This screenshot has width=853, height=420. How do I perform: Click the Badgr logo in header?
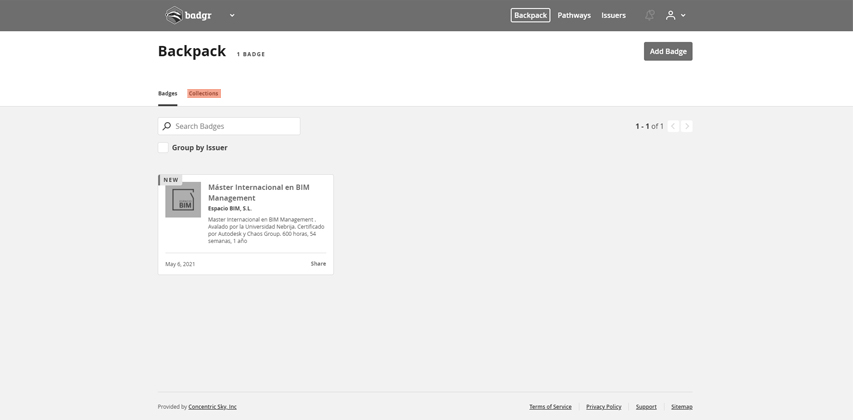point(188,15)
